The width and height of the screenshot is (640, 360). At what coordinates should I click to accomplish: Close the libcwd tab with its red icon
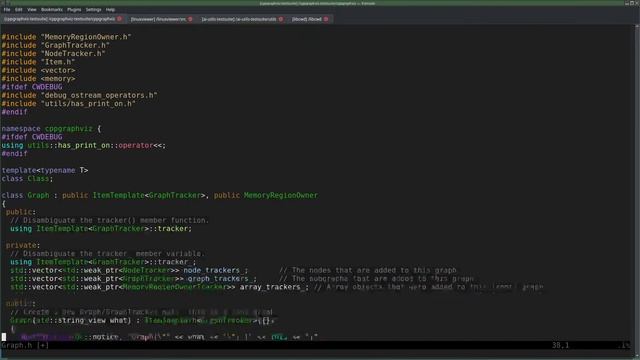coord(326,19)
